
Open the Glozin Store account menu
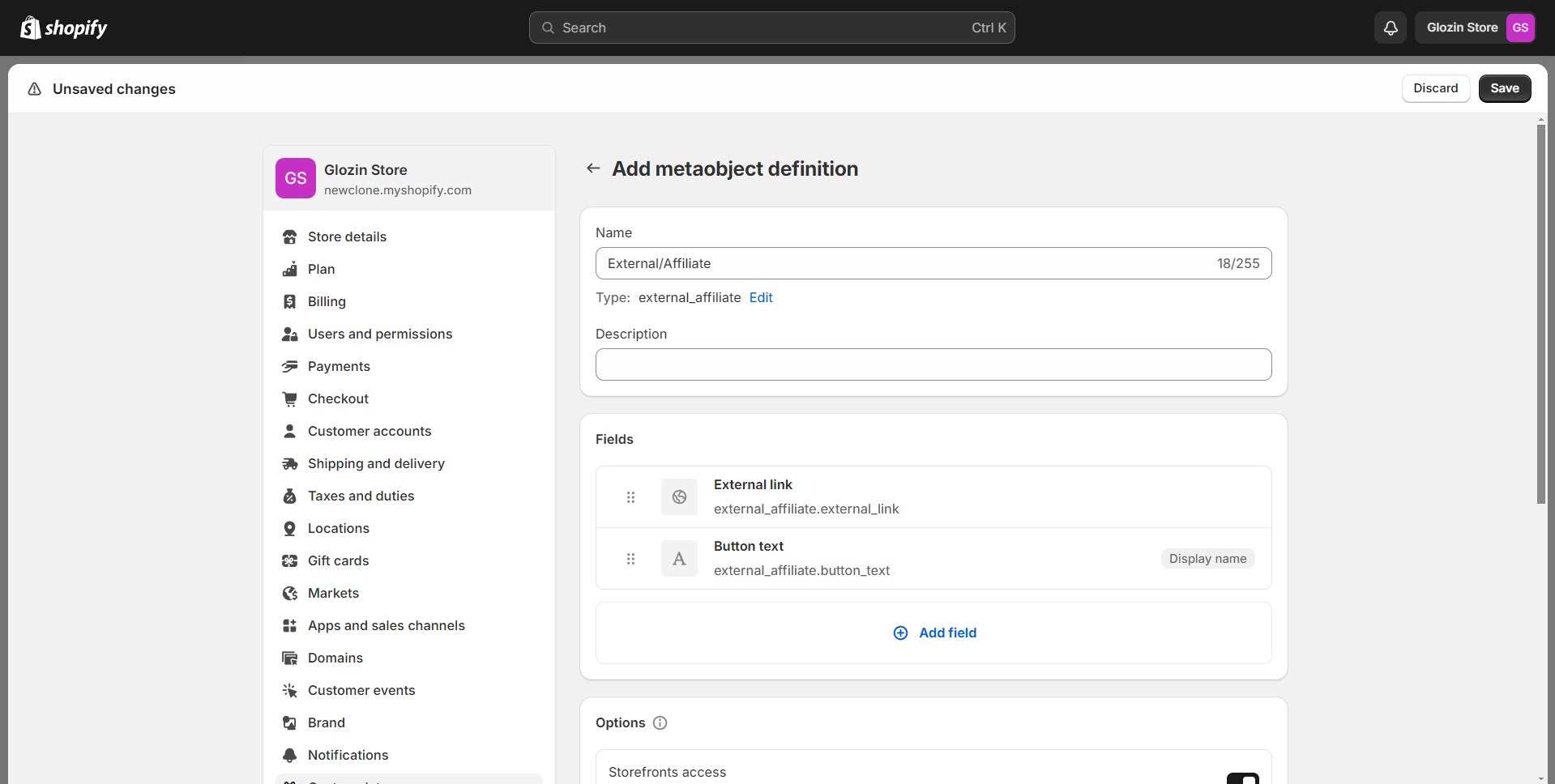point(1476,28)
